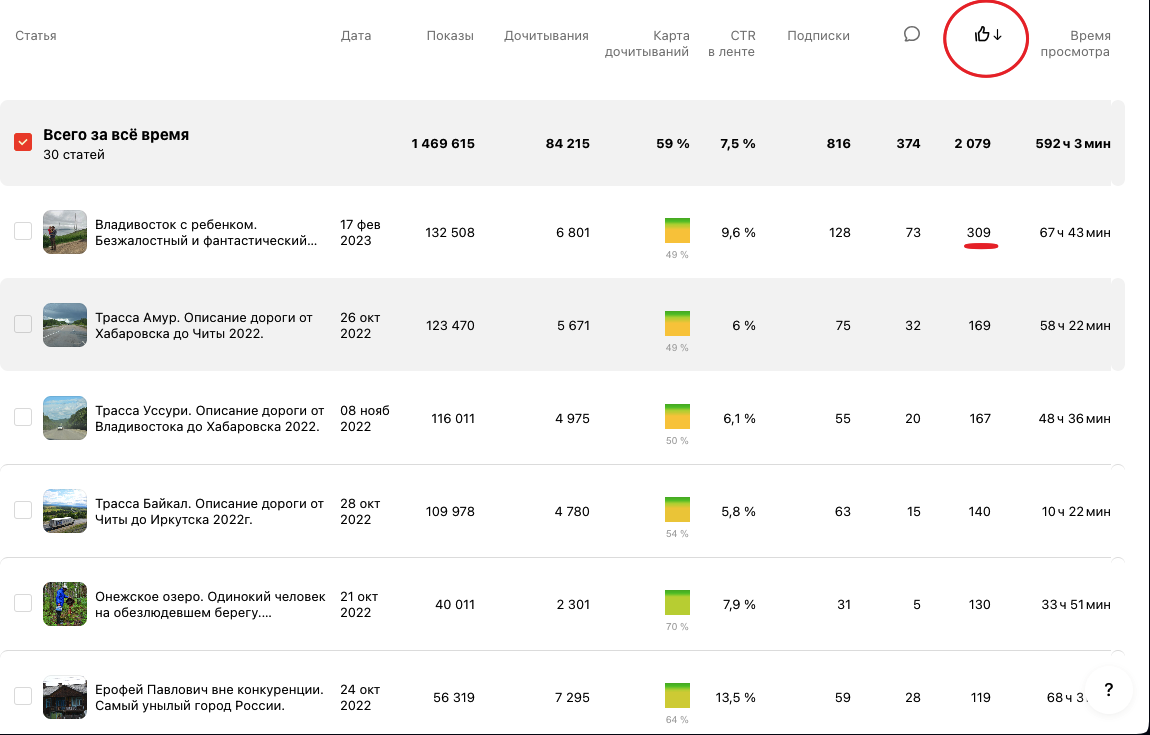
Task: Open article 'Трасса Амур. Описание дороги'
Action: click(204, 325)
